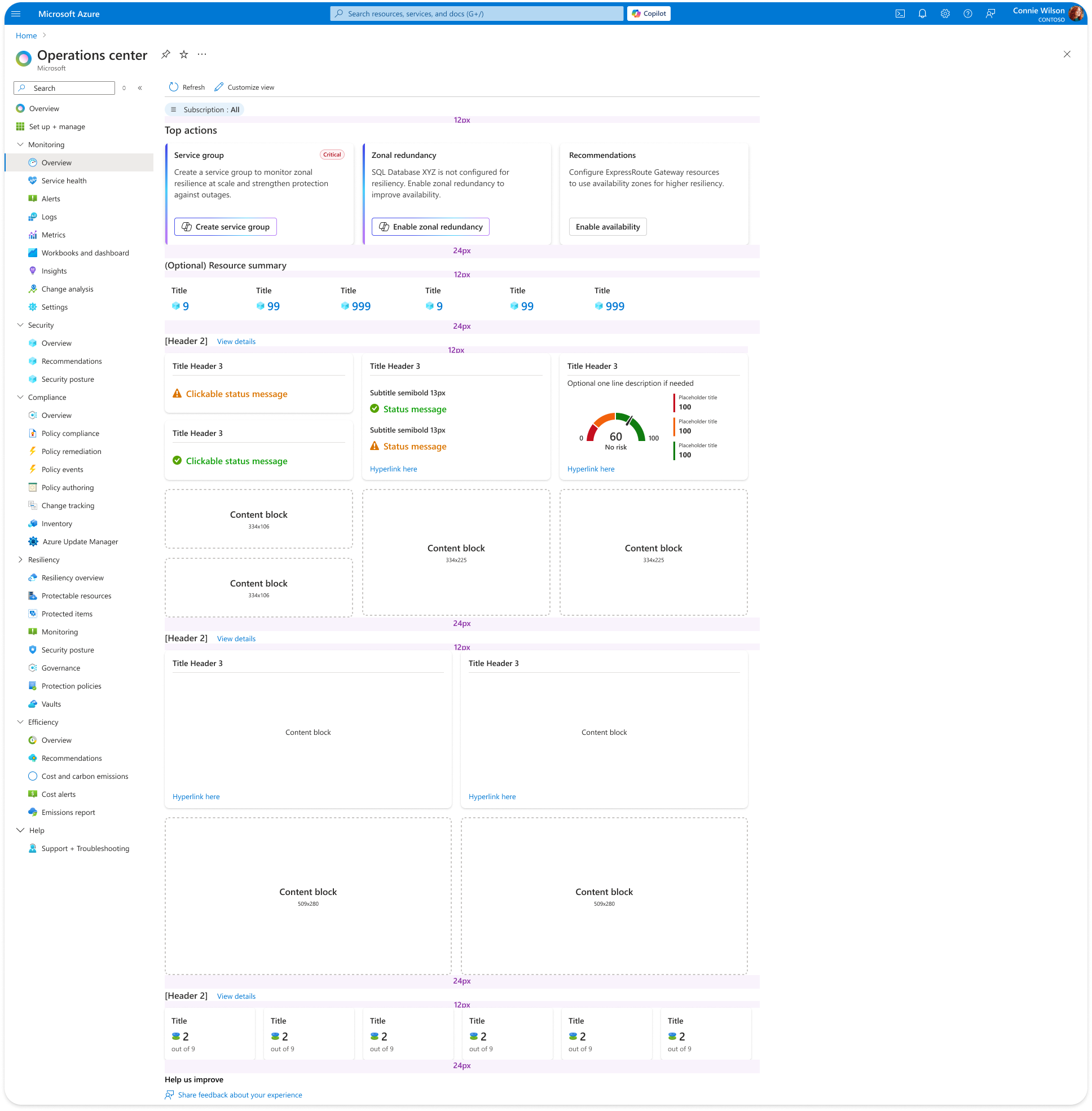Click Create service group button

click(x=226, y=227)
